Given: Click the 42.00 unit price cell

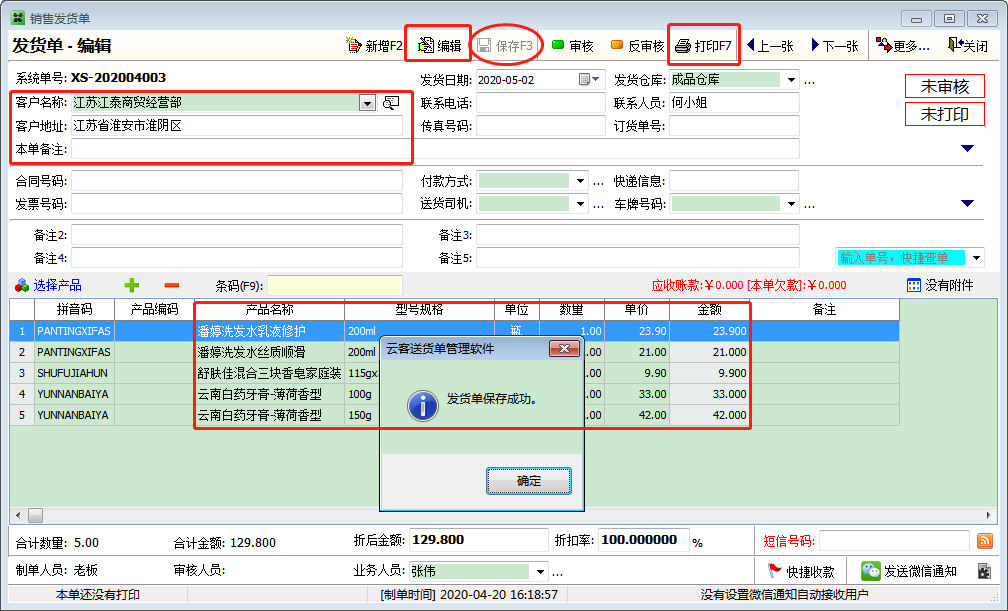Looking at the screenshot, I should pos(637,415).
